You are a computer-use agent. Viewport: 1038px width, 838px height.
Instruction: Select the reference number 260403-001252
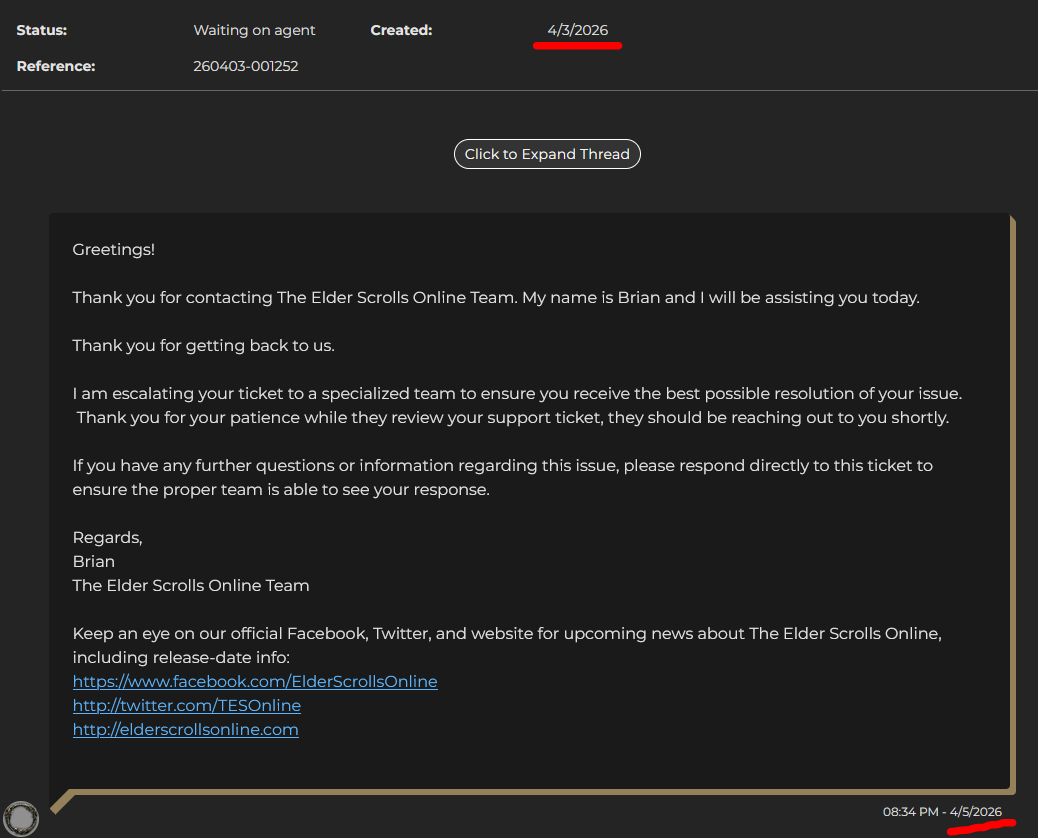point(246,66)
